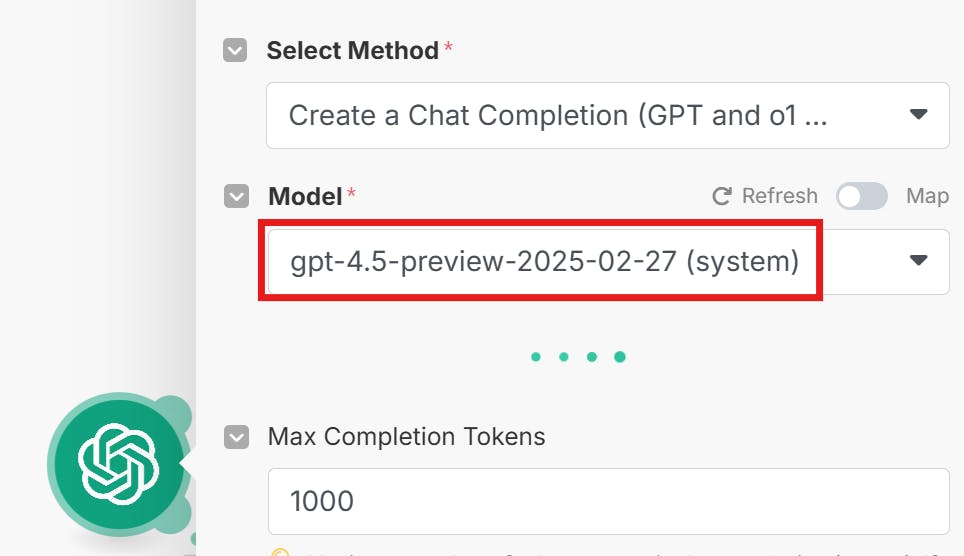Click the Map label text
Screen dimensions: 964x556
pos(927,196)
